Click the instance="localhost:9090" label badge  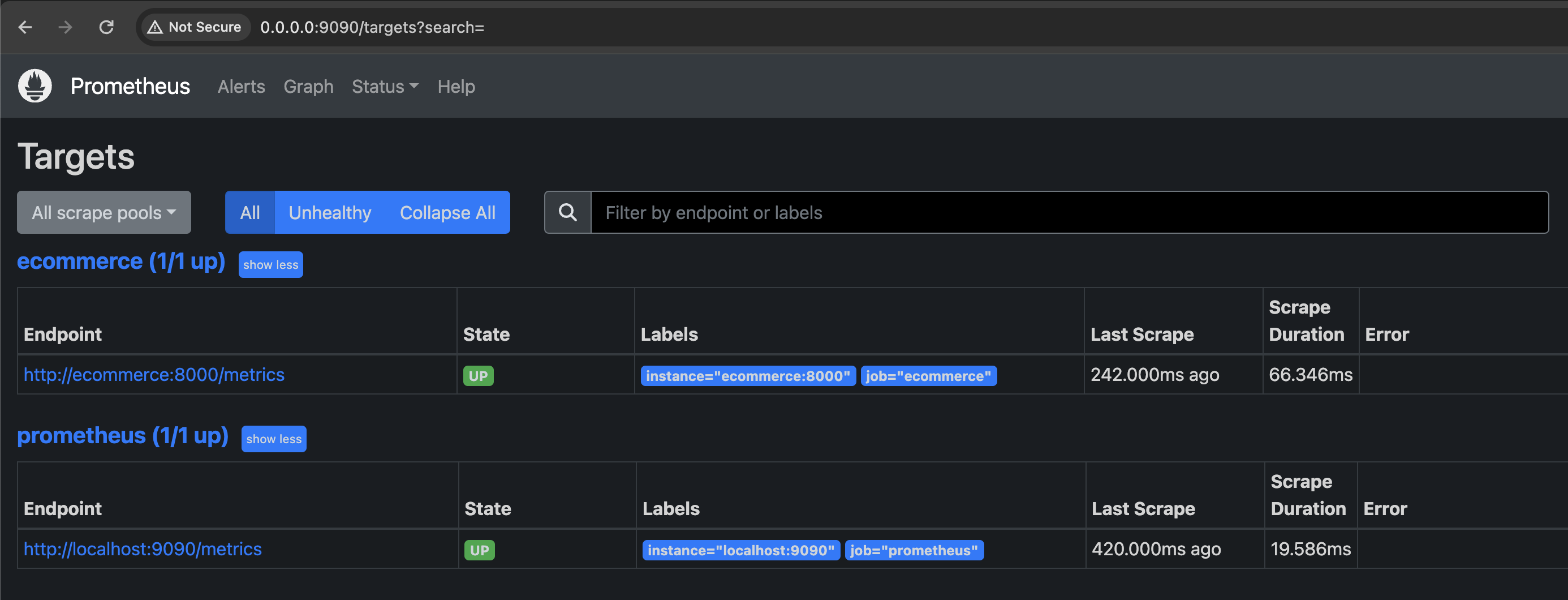pyautogui.click(x=741, y=550)
